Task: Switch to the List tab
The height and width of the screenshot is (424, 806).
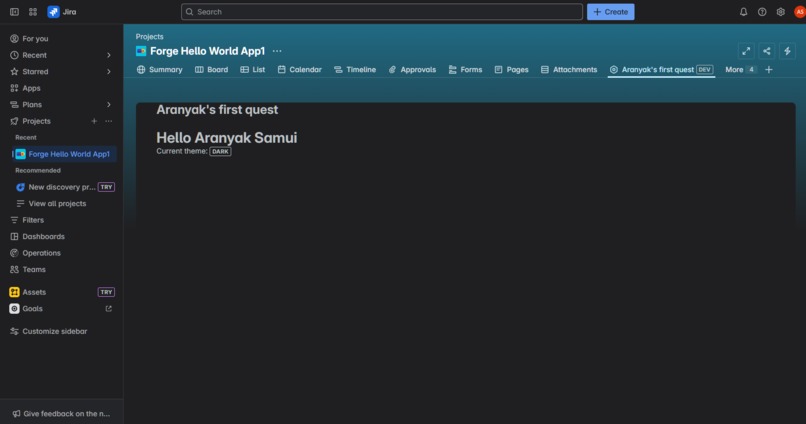Action: (252, 69)
